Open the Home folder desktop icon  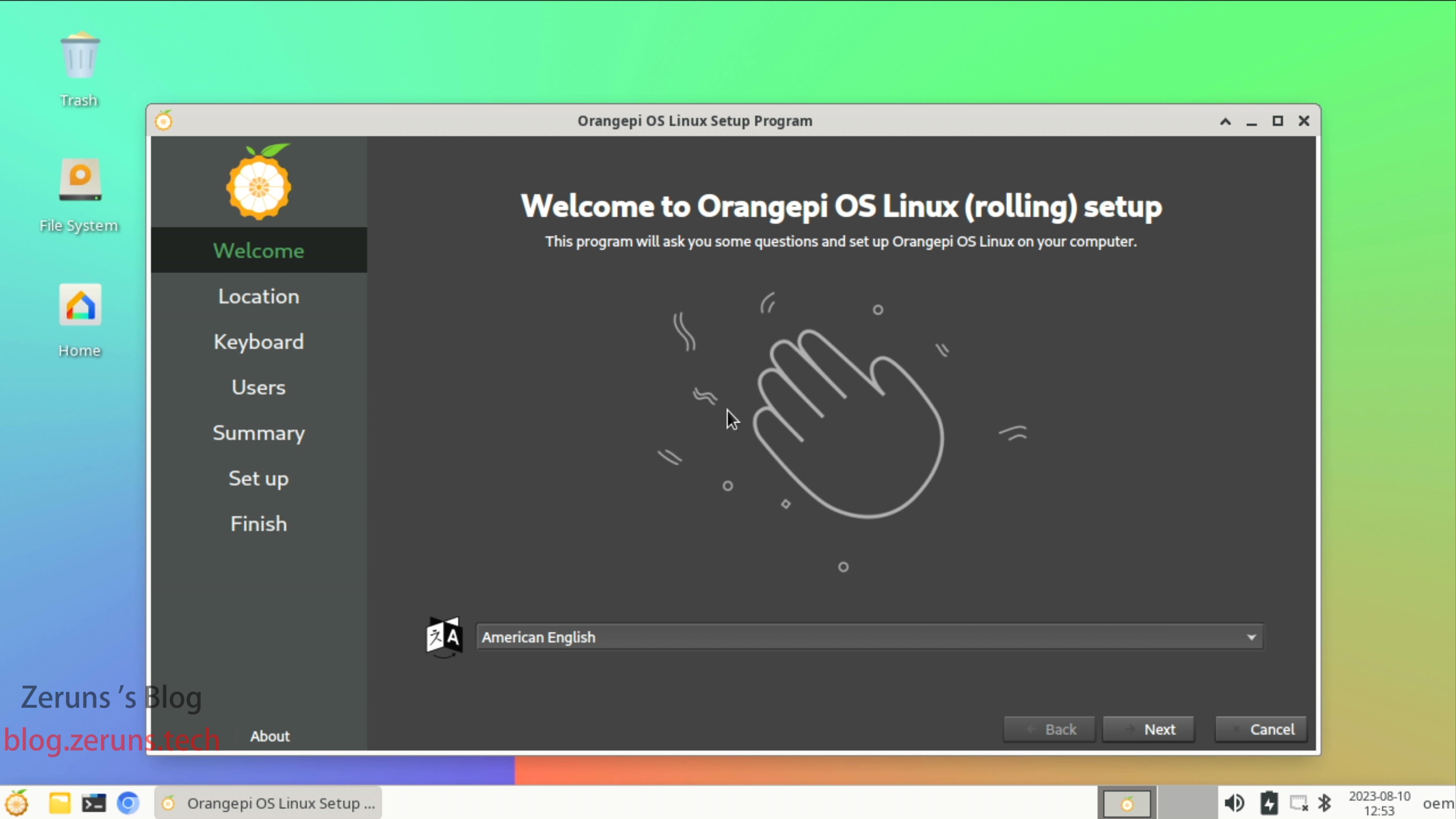point(80,306)
